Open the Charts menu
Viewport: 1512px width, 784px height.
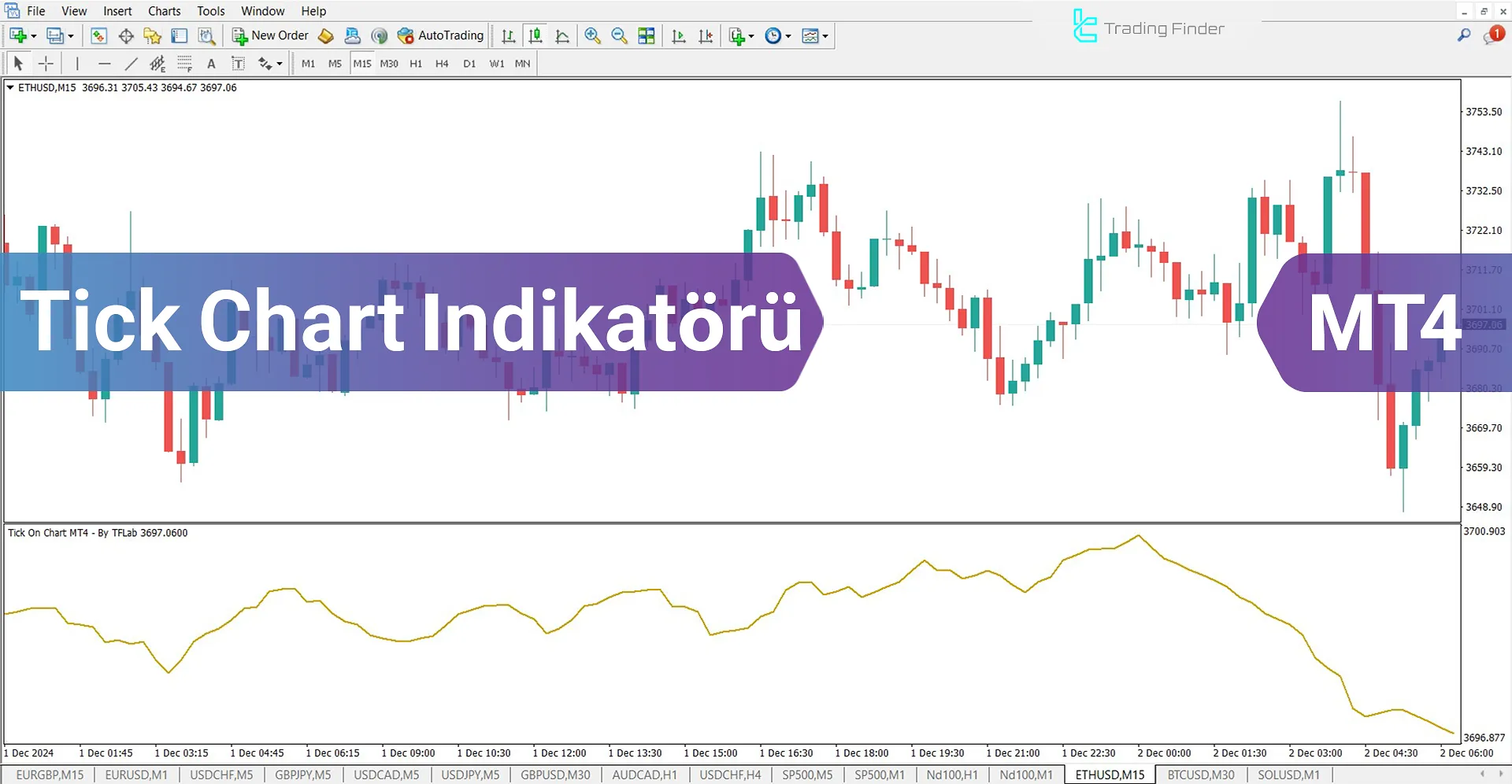(164, 10)
